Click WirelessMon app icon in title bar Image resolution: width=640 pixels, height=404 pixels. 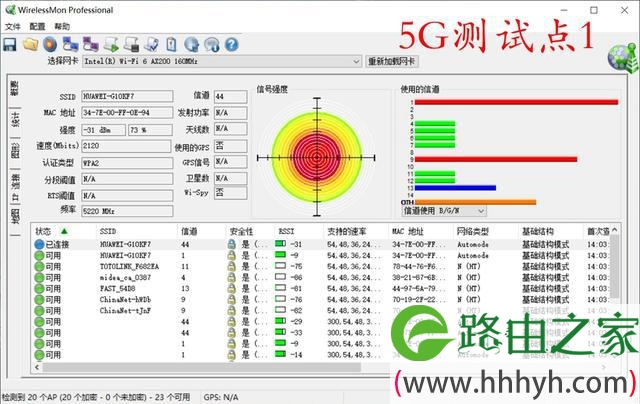coord(10,10)
